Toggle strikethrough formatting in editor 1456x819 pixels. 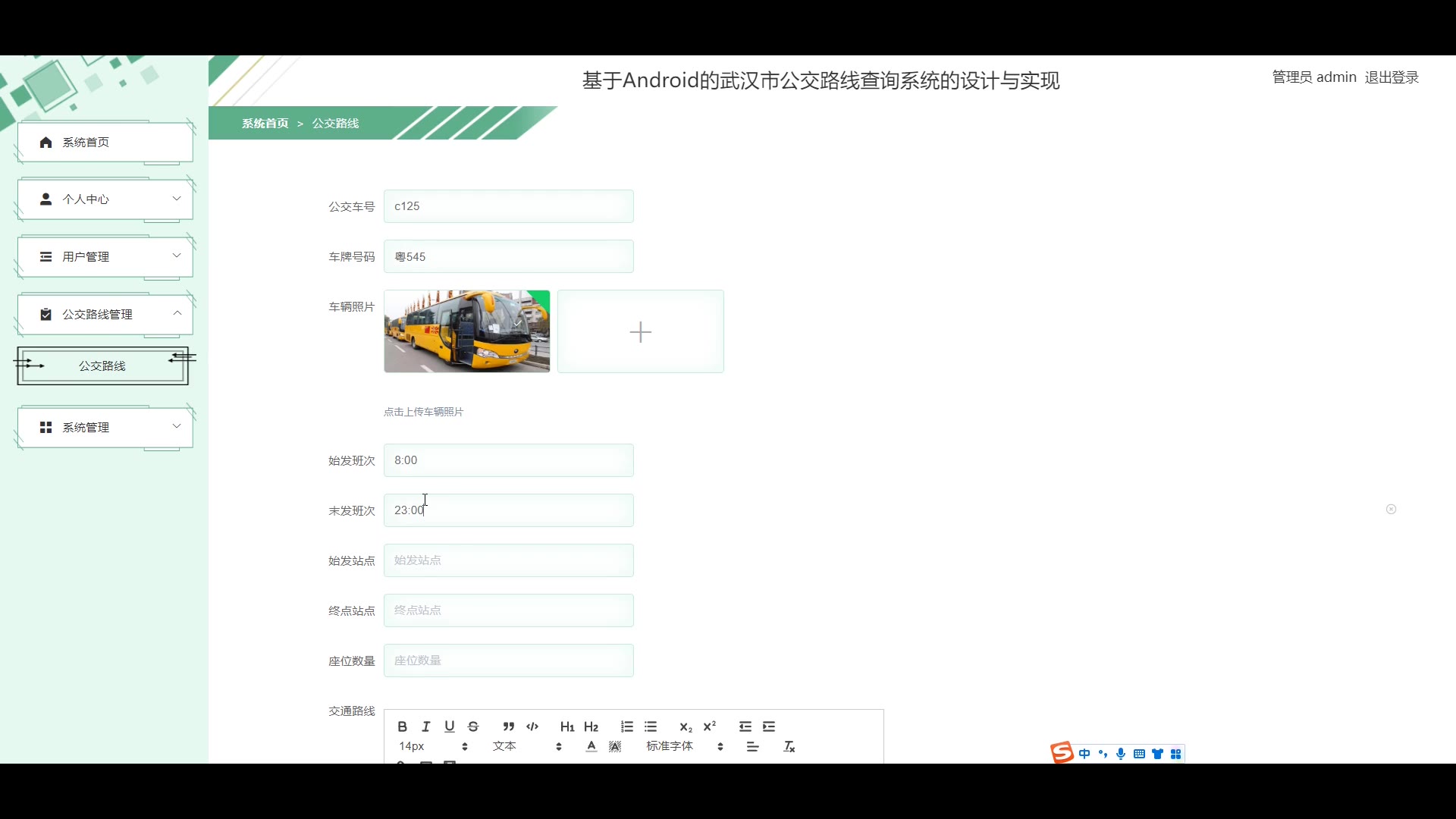point(473,726)
